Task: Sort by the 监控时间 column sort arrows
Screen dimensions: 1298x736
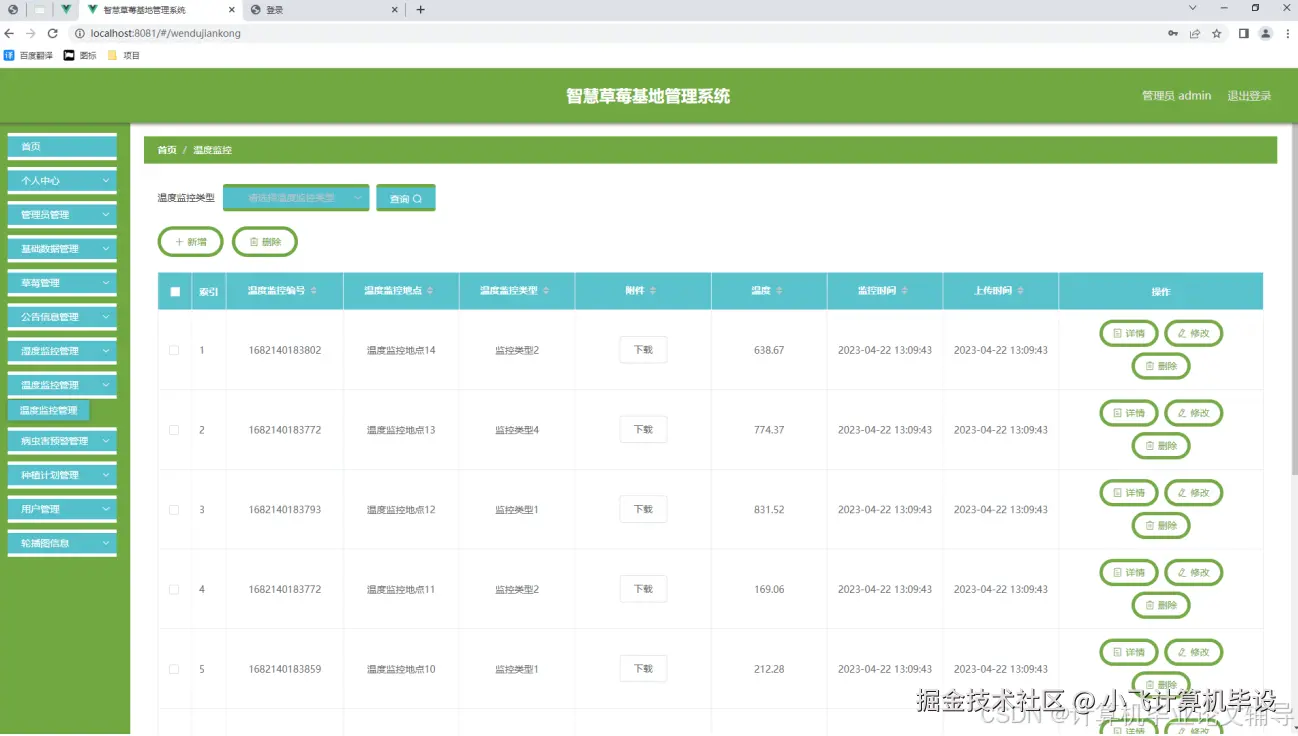Action: tap(905, 291)
